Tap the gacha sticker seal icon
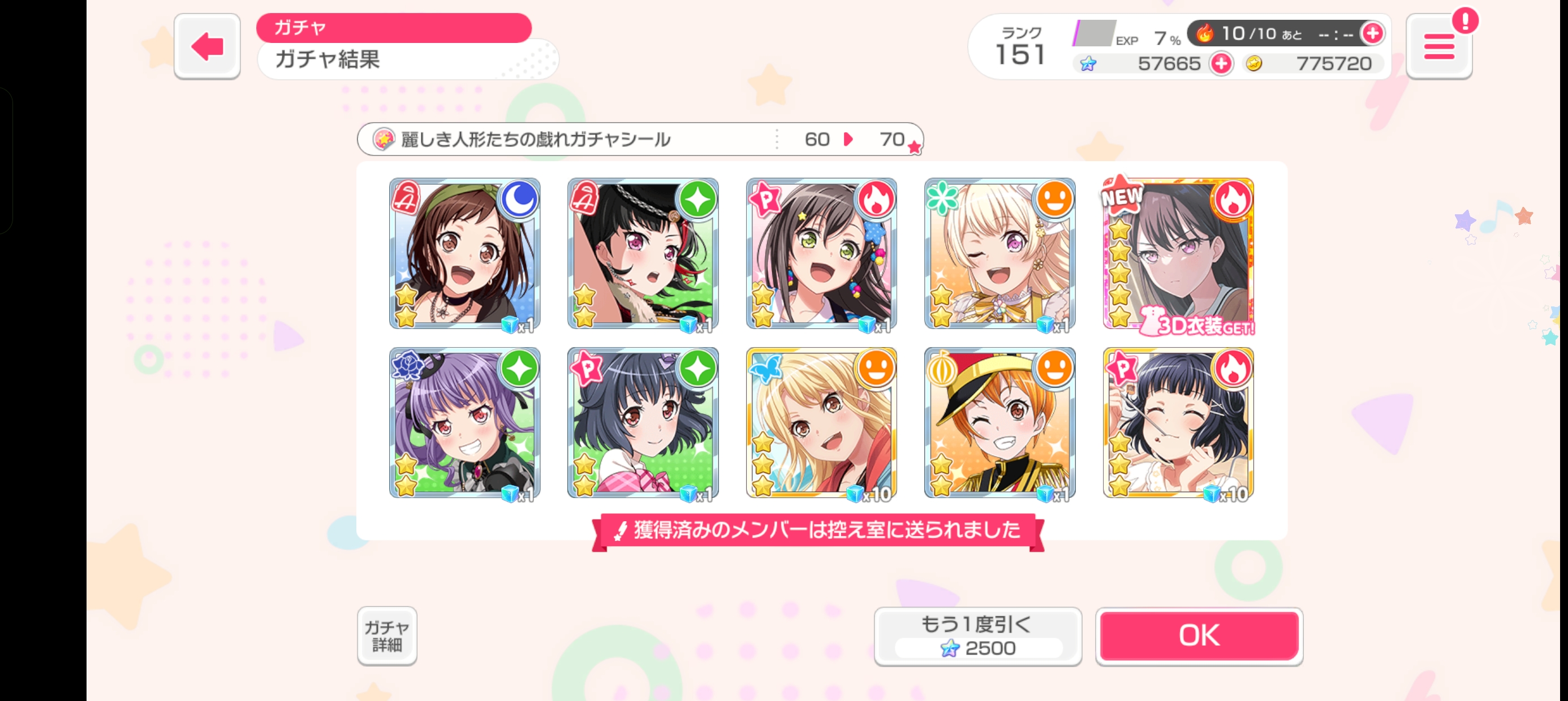 click(x=384, y=139)
